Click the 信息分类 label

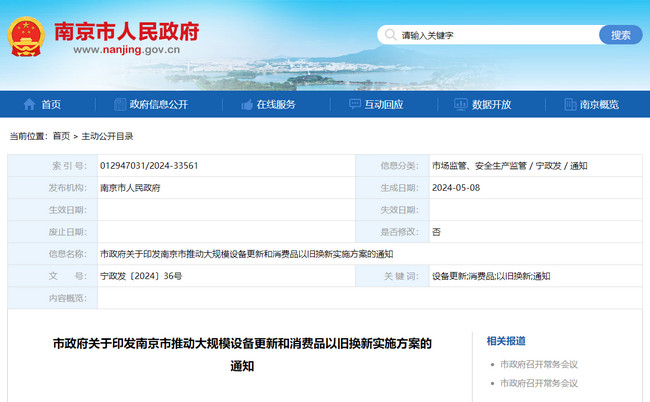tap(400, 166)
